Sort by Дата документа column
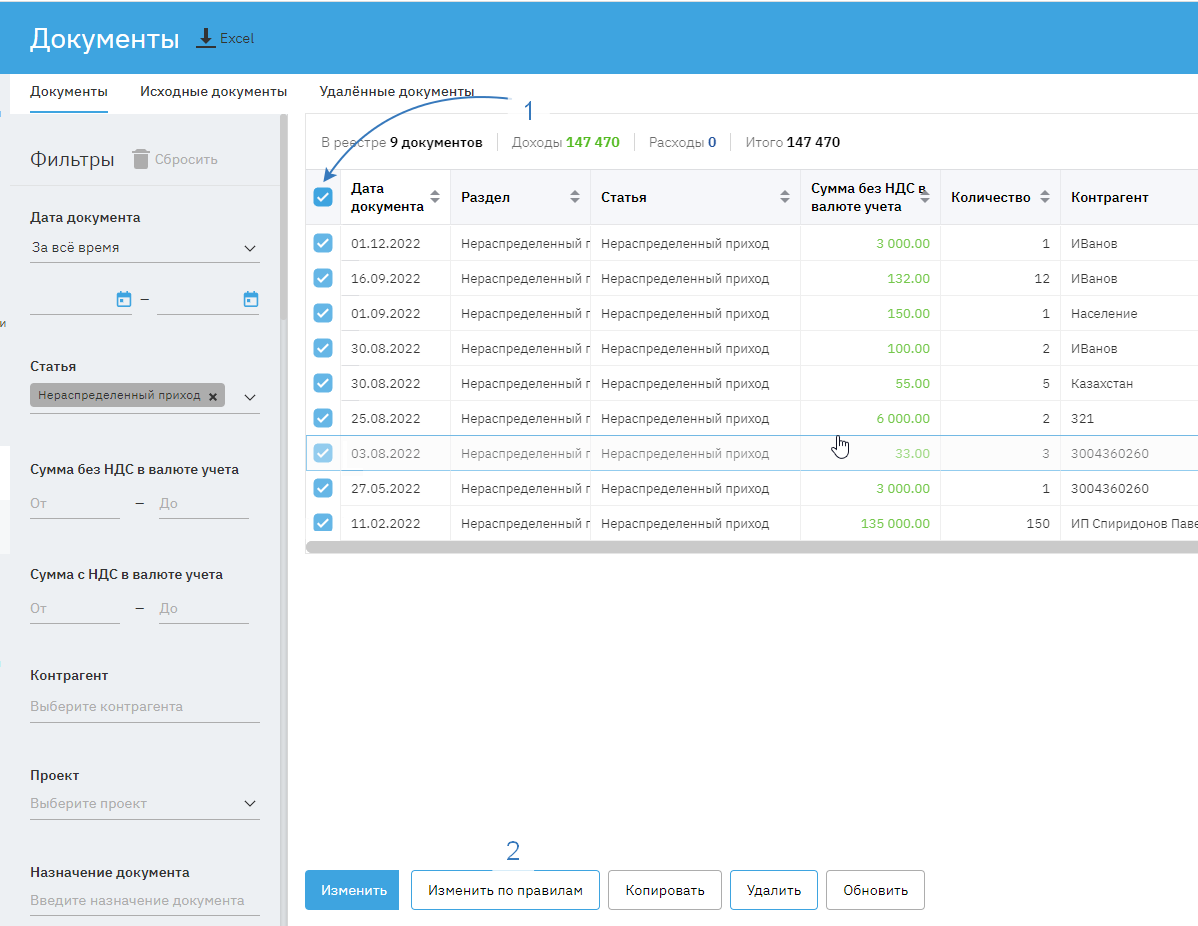Screen dimensions: 1198x926 [435, 197]
